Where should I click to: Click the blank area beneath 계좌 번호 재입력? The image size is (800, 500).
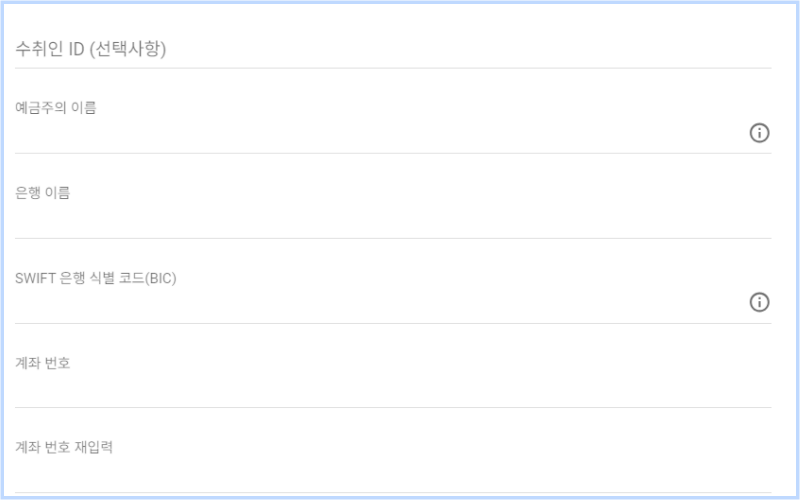[x=393, y=473]
